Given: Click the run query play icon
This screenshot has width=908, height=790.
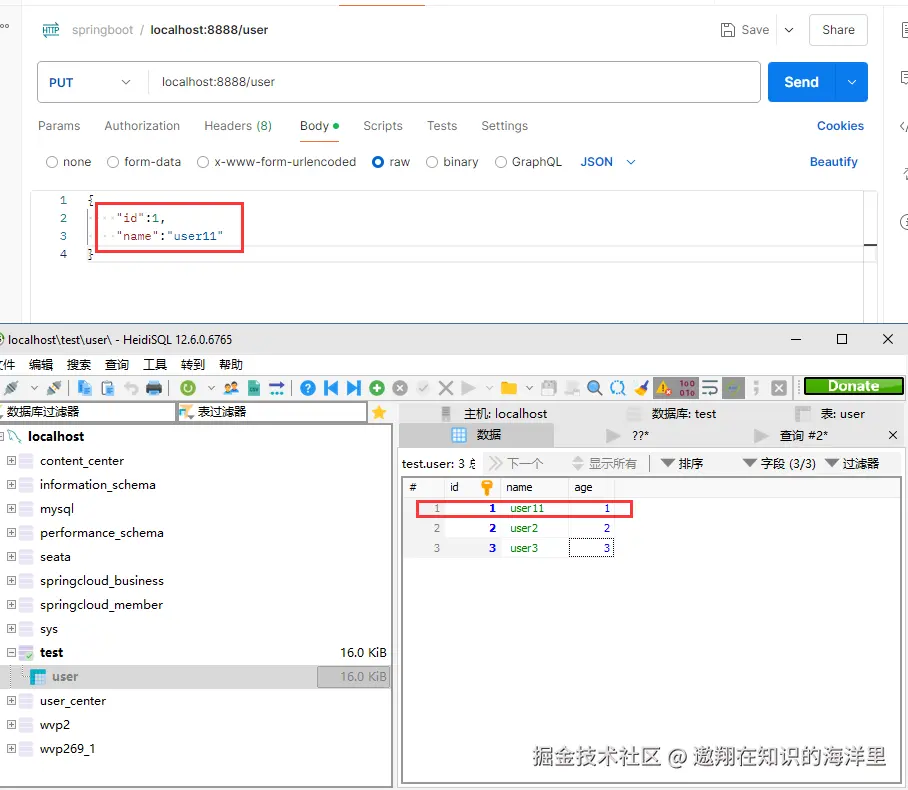Looking at the screenshot, I should pyautogui.click(x=468, y=388).
